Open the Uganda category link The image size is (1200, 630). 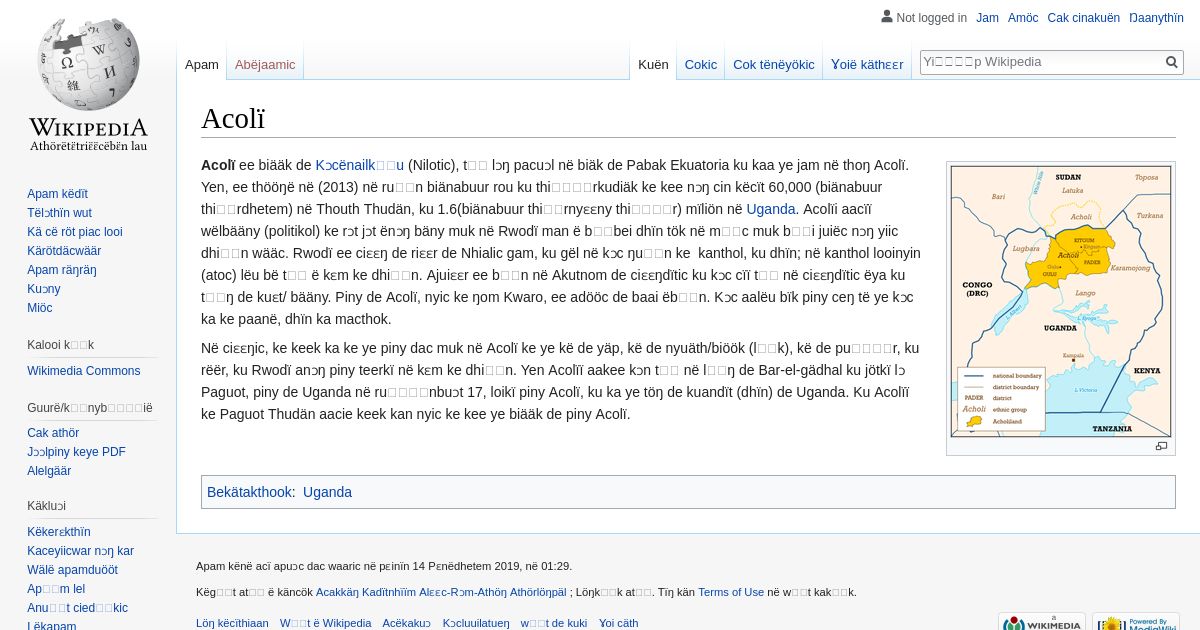(327, 492)
